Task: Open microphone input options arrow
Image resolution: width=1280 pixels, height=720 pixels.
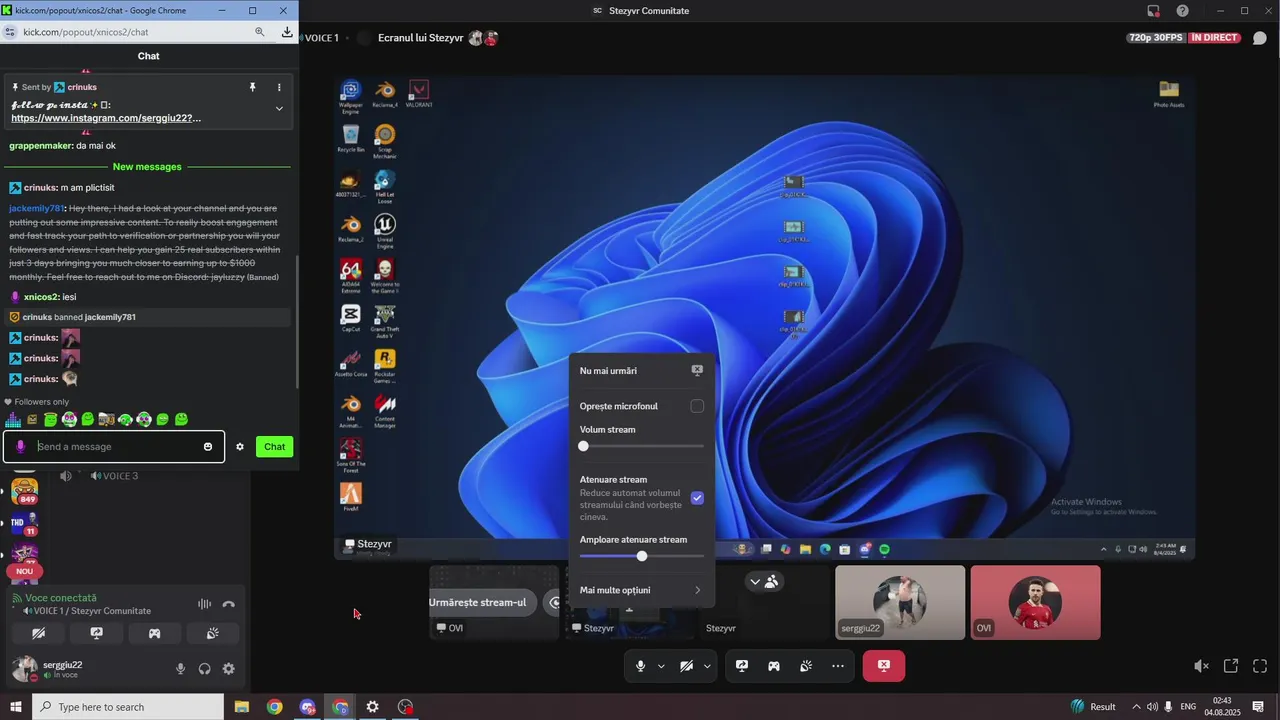Action: coord(661,666)
